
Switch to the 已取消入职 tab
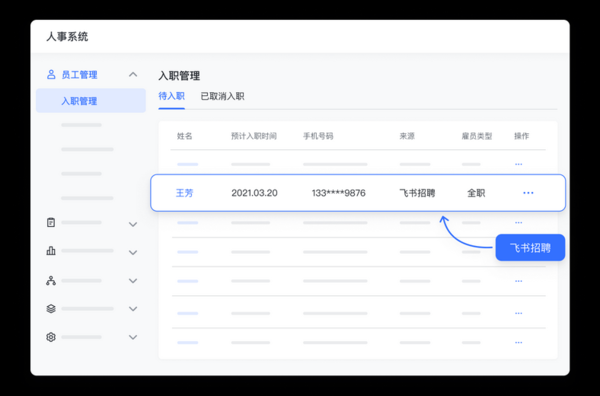pyautogui.click(x=222, y=96)
